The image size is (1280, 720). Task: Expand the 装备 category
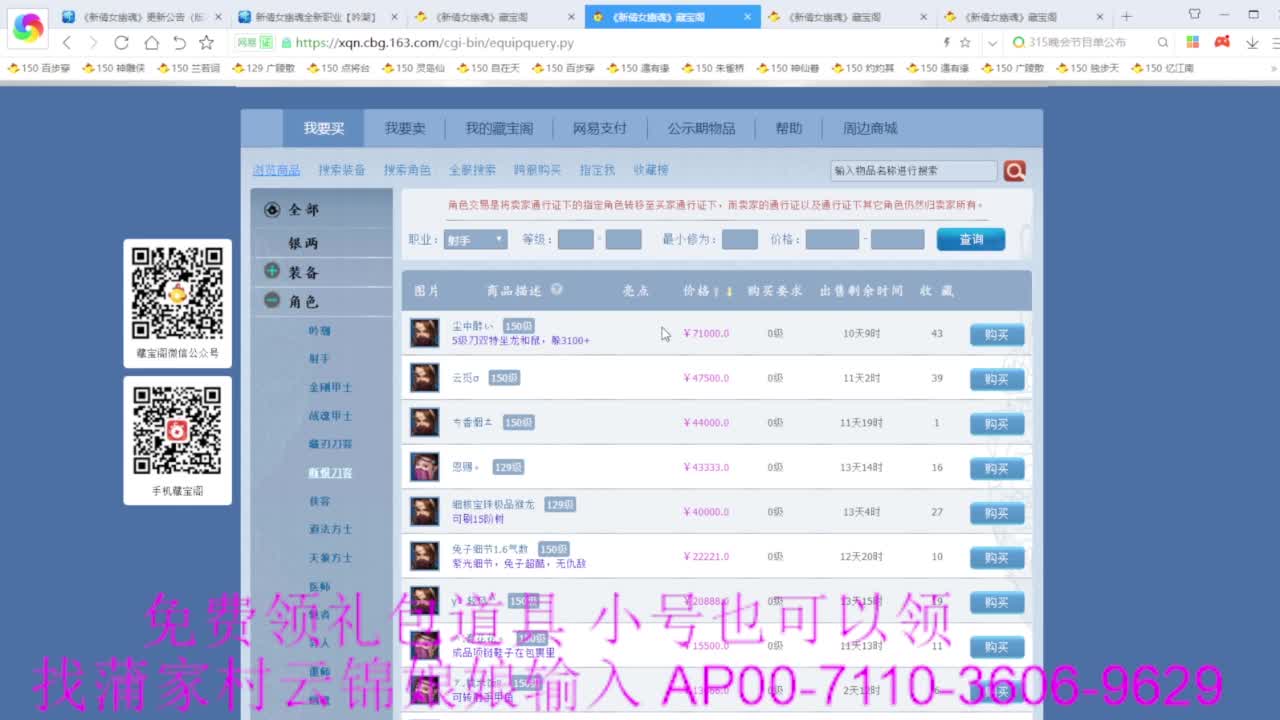tap(272, 271)
